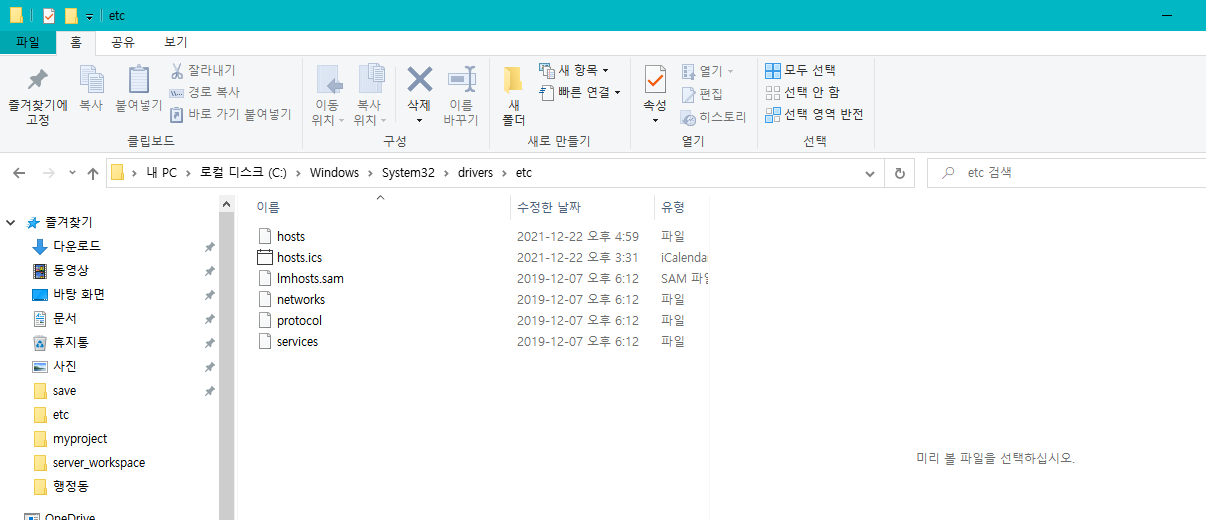
Task: Click the Back navigation arrow
Action: (19, 173)
